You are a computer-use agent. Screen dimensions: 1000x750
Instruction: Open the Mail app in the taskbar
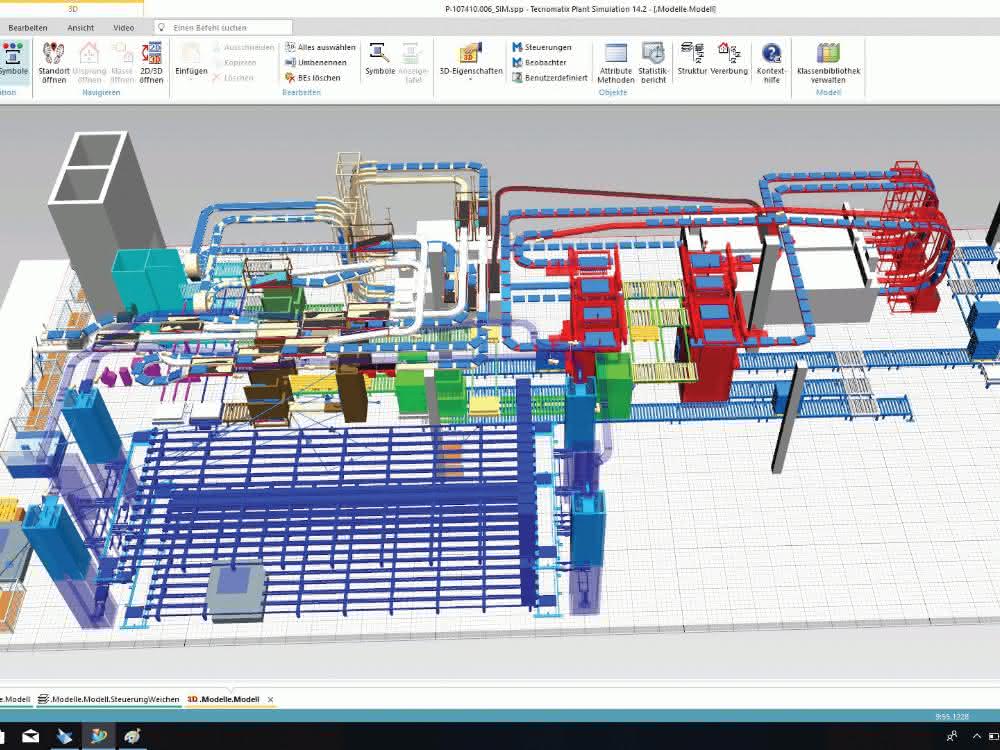tap(31, 737)
